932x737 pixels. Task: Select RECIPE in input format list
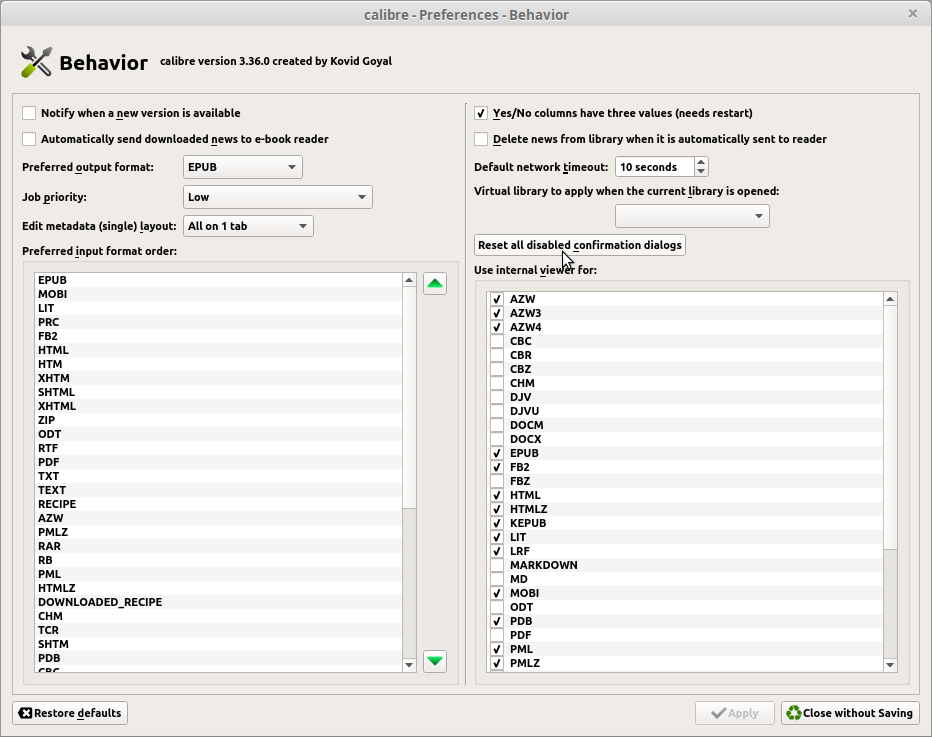pyautogui.click(x=219, y=504)
